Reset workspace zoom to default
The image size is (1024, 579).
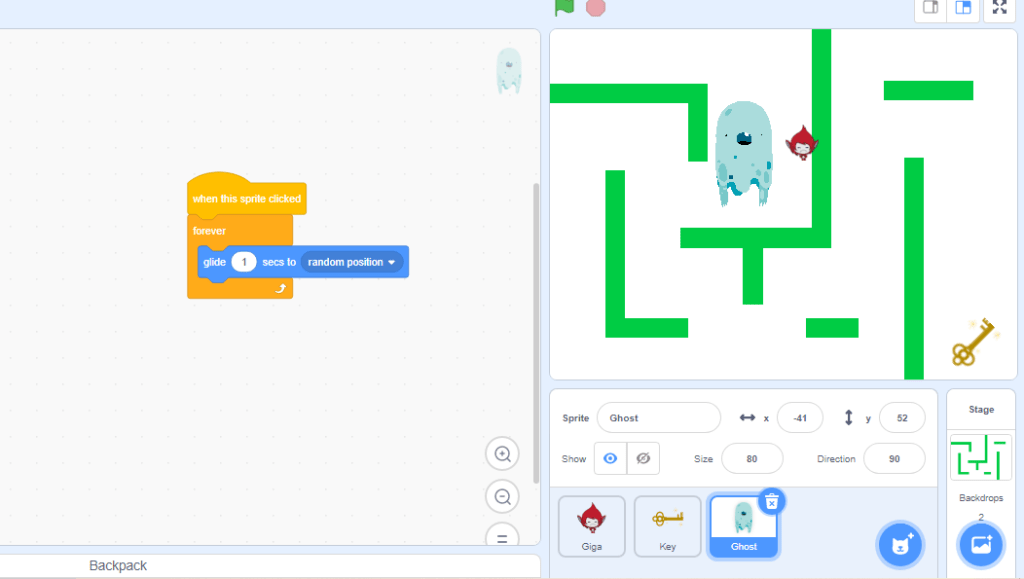click(x=502, y=536)
